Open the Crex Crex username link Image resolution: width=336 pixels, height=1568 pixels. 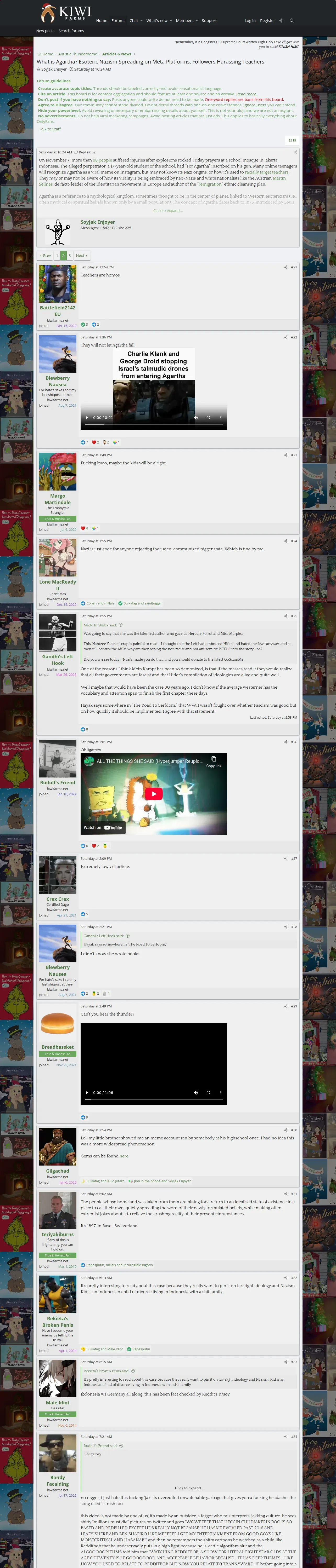57,899
